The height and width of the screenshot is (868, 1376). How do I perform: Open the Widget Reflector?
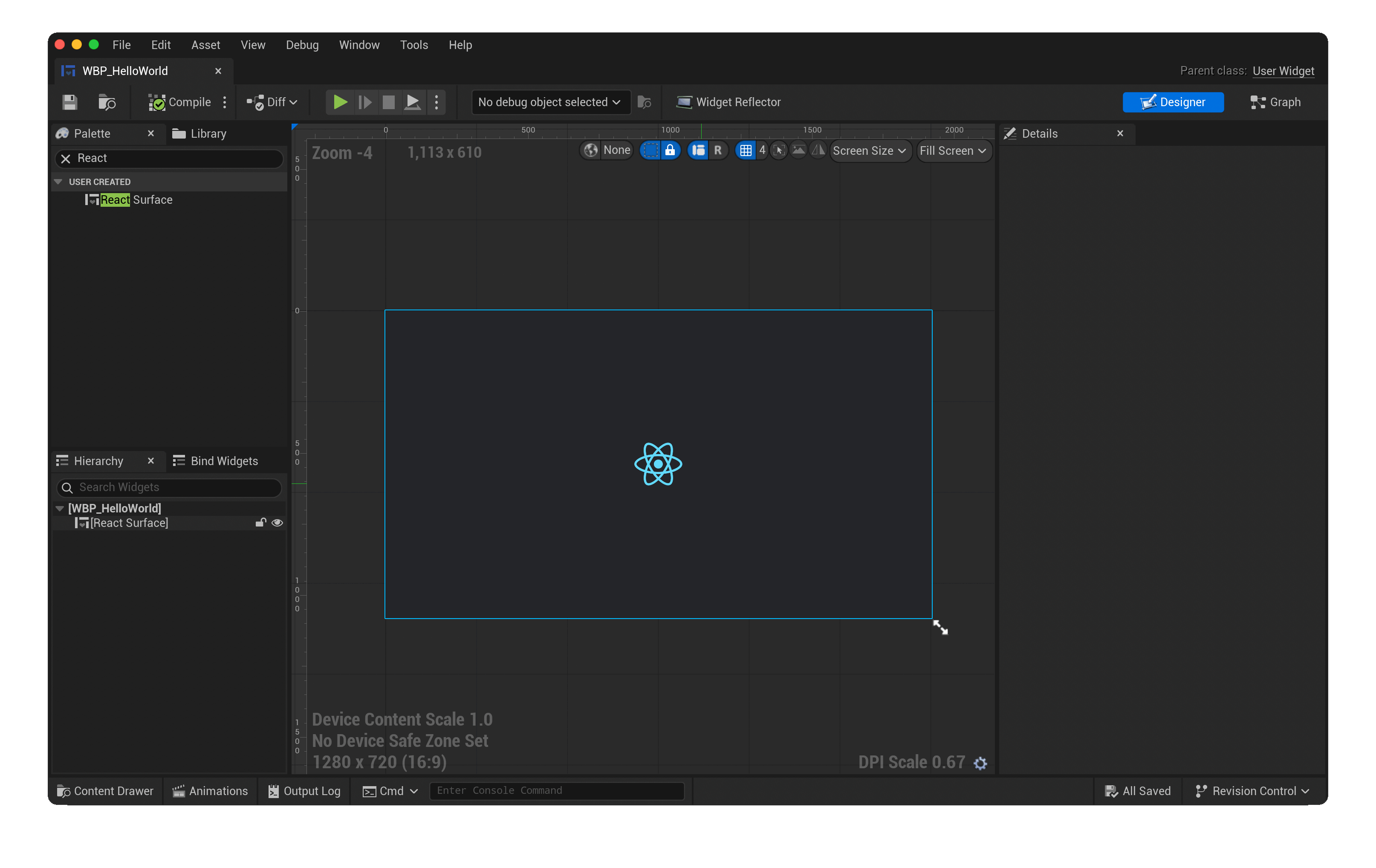coord(728,102)
